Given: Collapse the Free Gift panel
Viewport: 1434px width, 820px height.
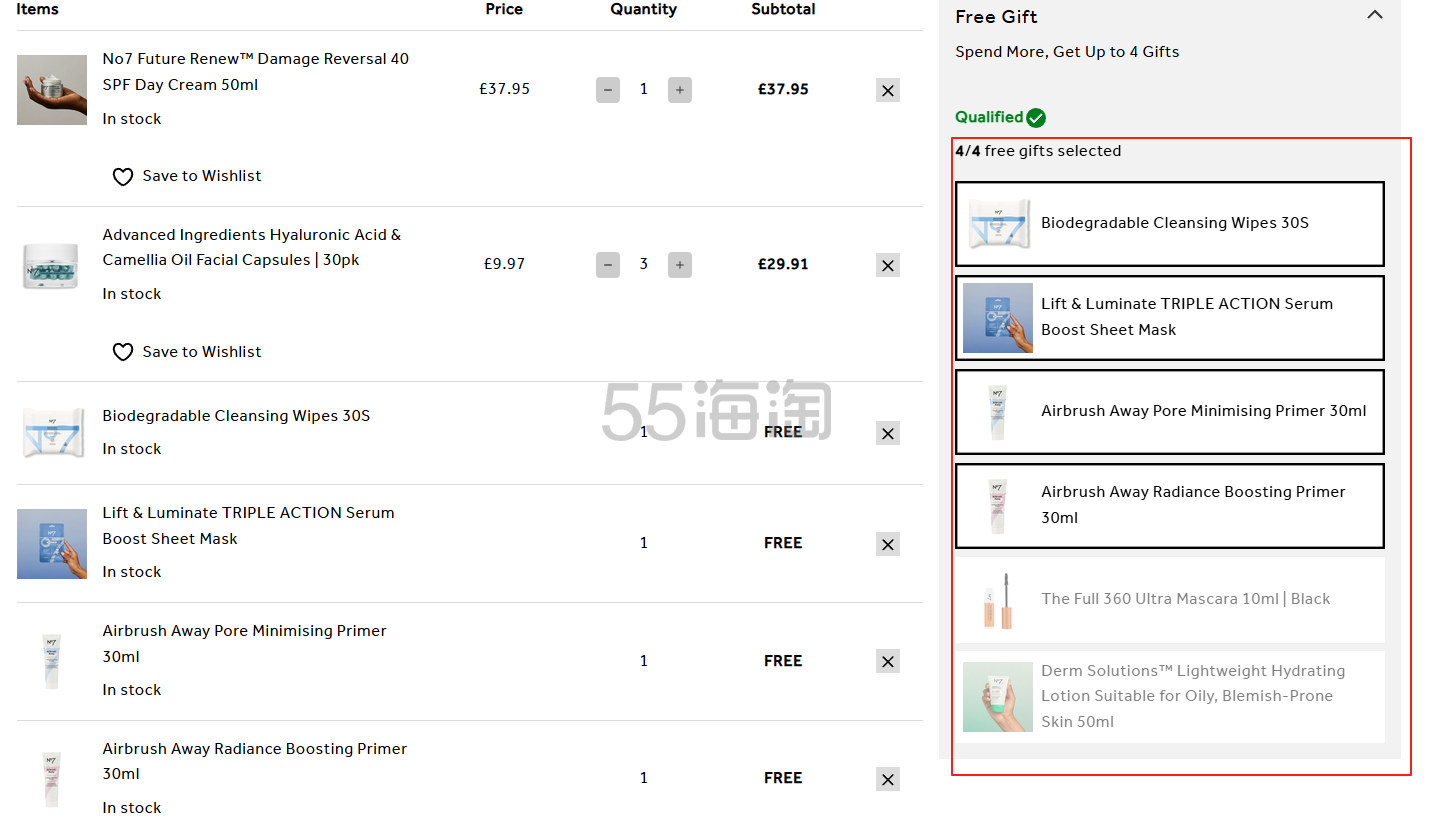Looking at the screenshot, I should tap(1375, 15).
